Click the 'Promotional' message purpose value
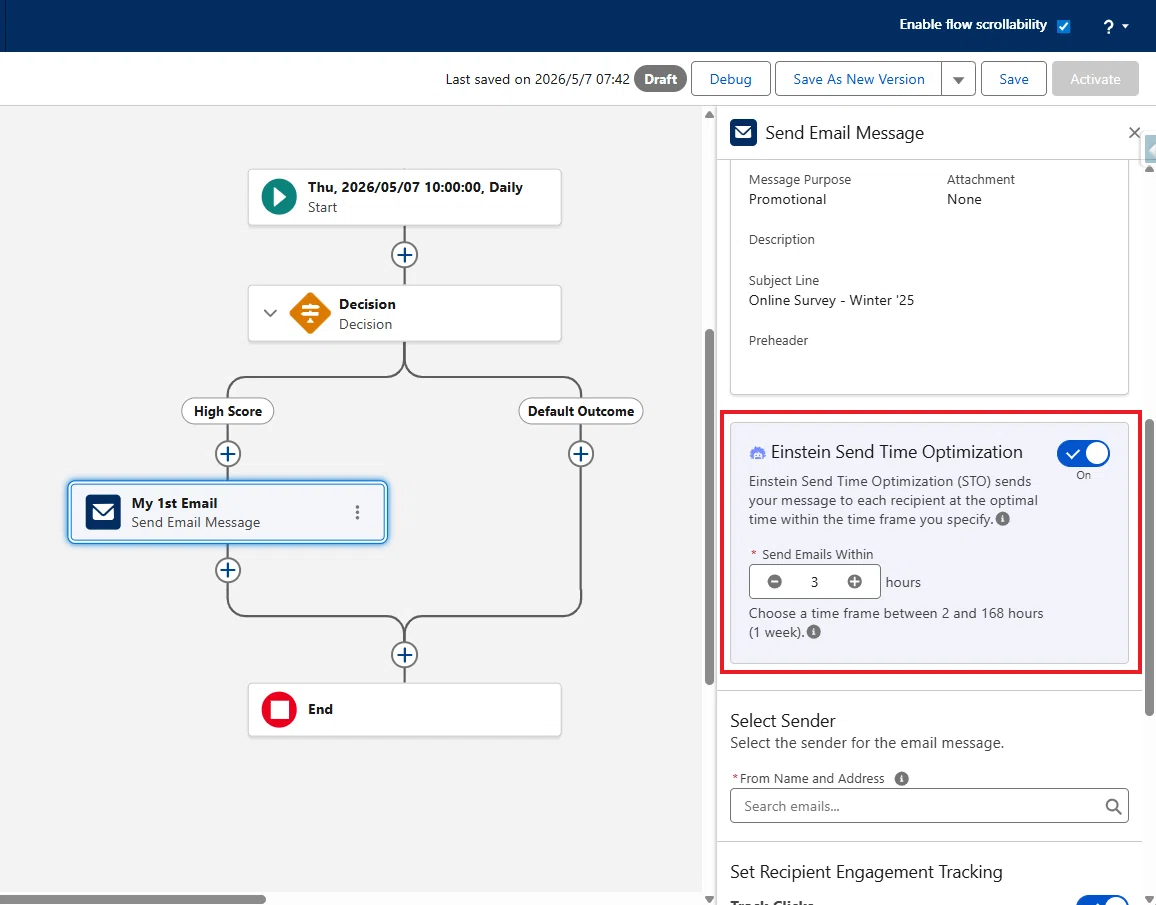Viewport: 1156px width, 905px height. coord(787,199)
